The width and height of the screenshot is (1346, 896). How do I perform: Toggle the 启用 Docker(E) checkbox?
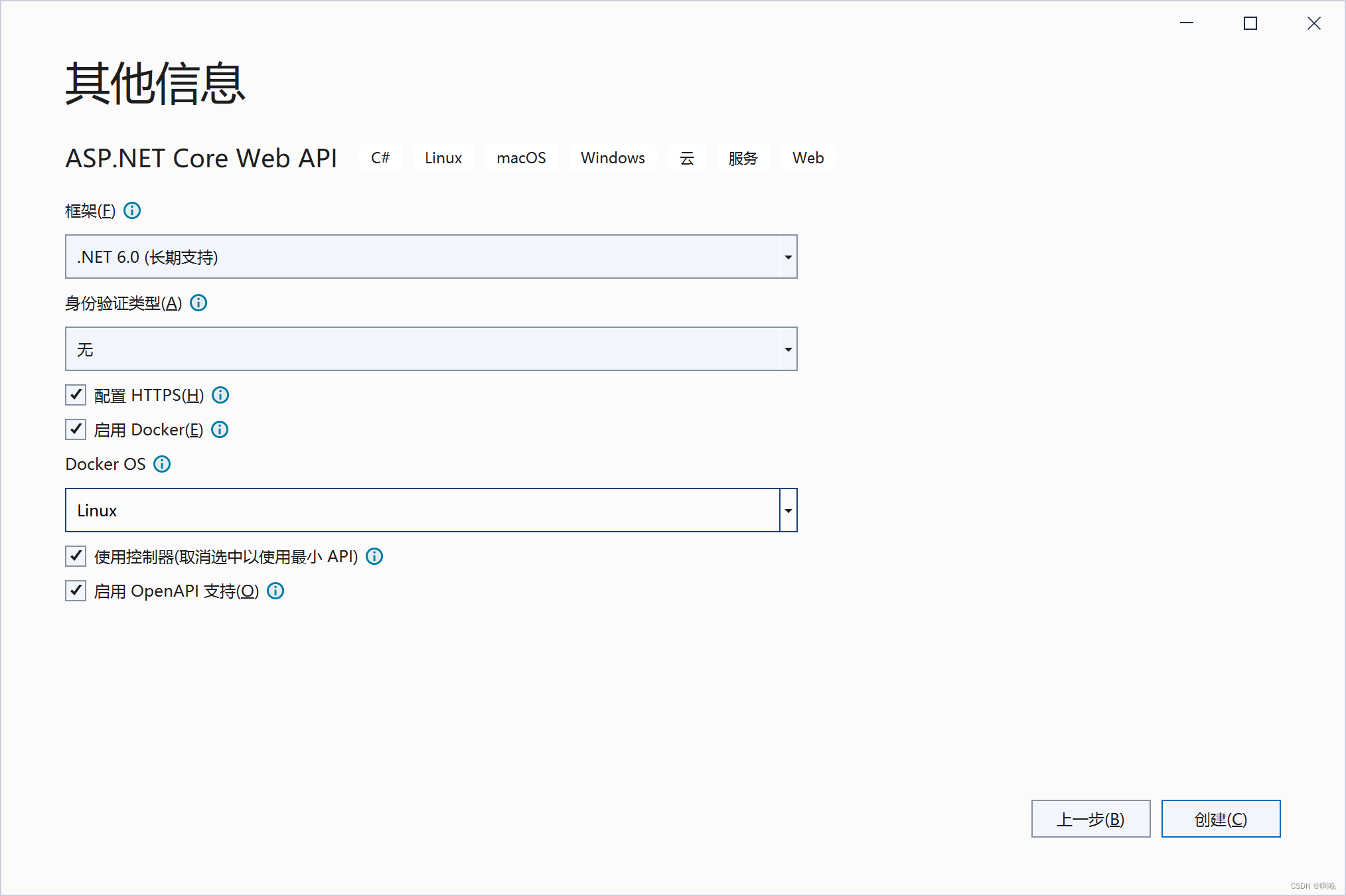click(76, 429)
